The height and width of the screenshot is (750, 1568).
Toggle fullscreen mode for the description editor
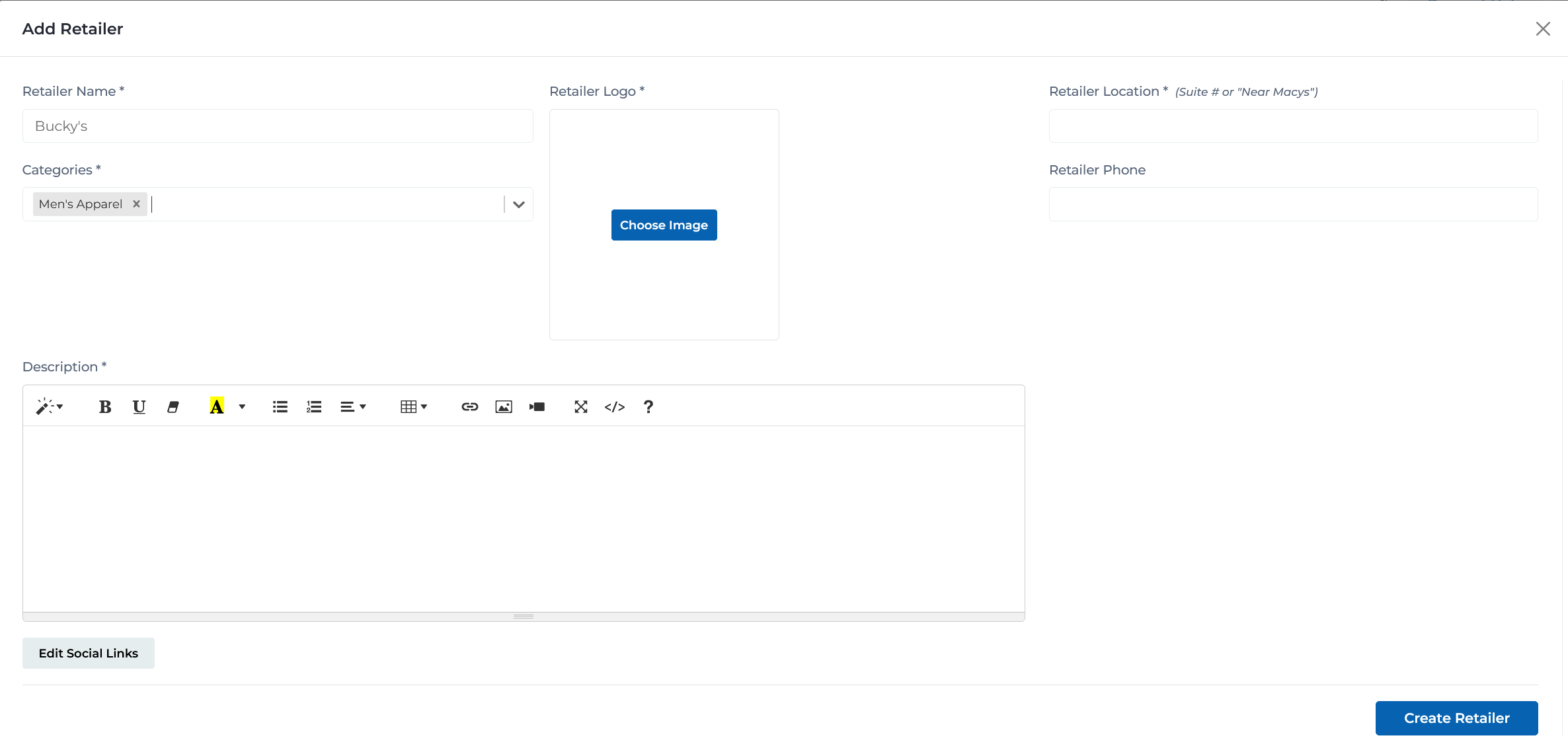580,406
